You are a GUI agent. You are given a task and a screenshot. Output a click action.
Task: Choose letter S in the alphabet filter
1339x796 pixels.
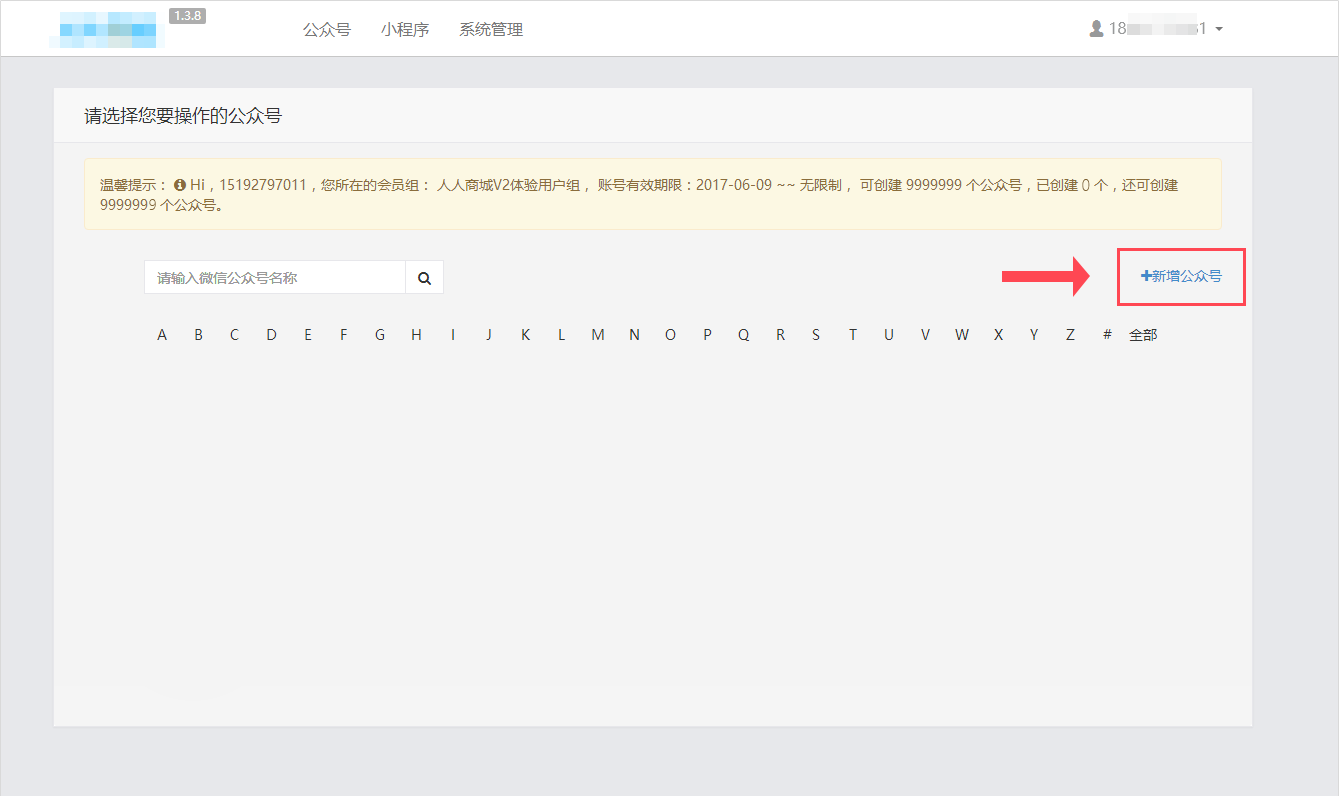[816, 335]
